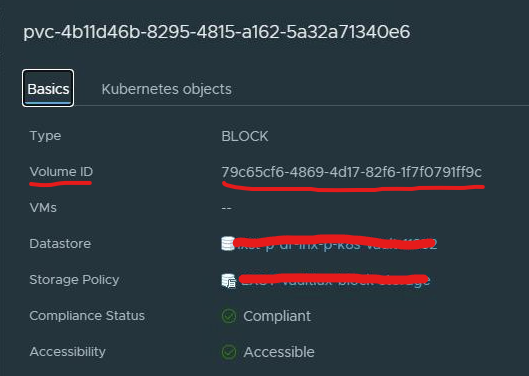The height and width of the screenshot is (376, 529).
Task: Click the Accessibility label
Action: (67, 352)
